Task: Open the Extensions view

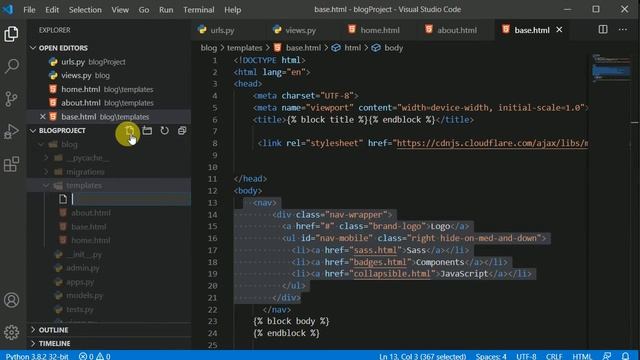Action: point(11,164)
